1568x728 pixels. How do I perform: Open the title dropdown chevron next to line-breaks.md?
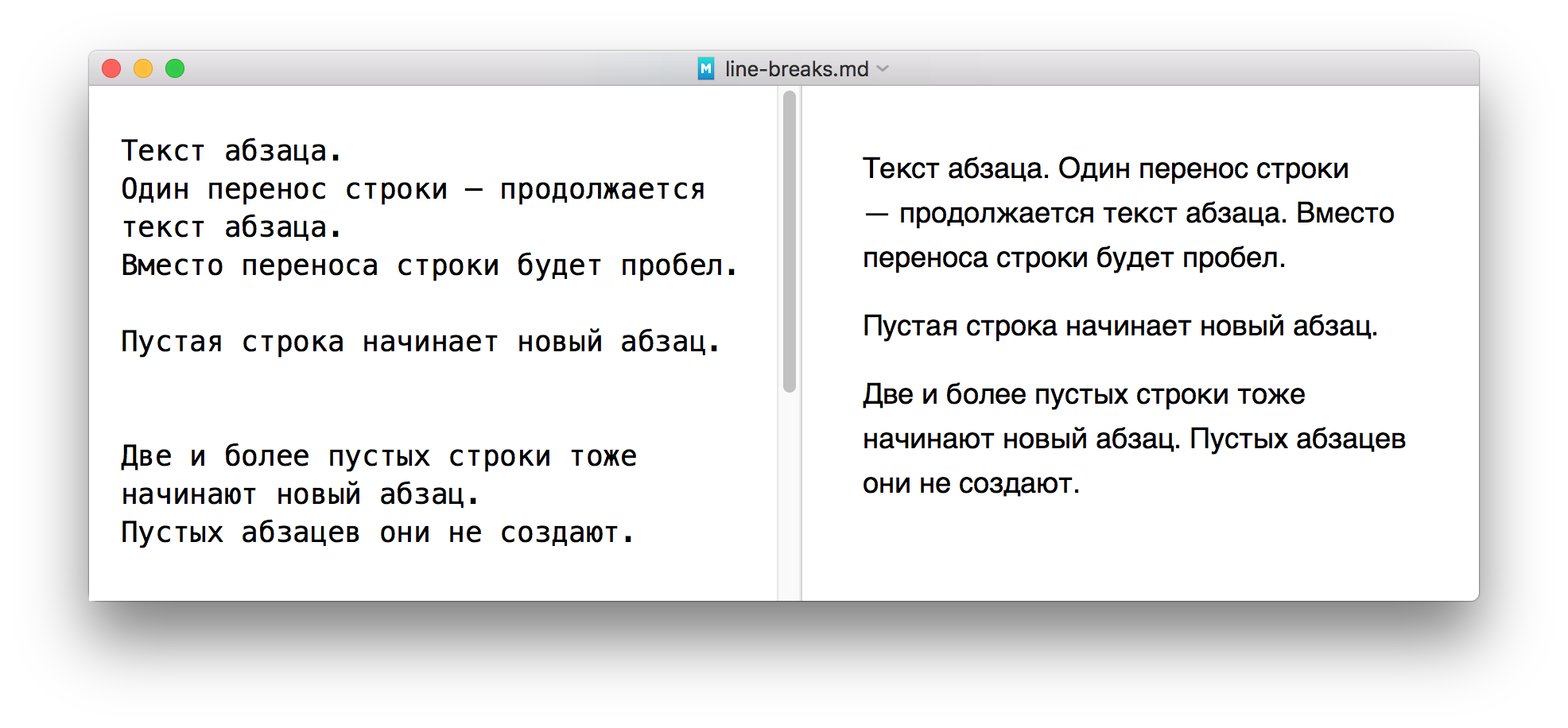(x=883, y=69)
